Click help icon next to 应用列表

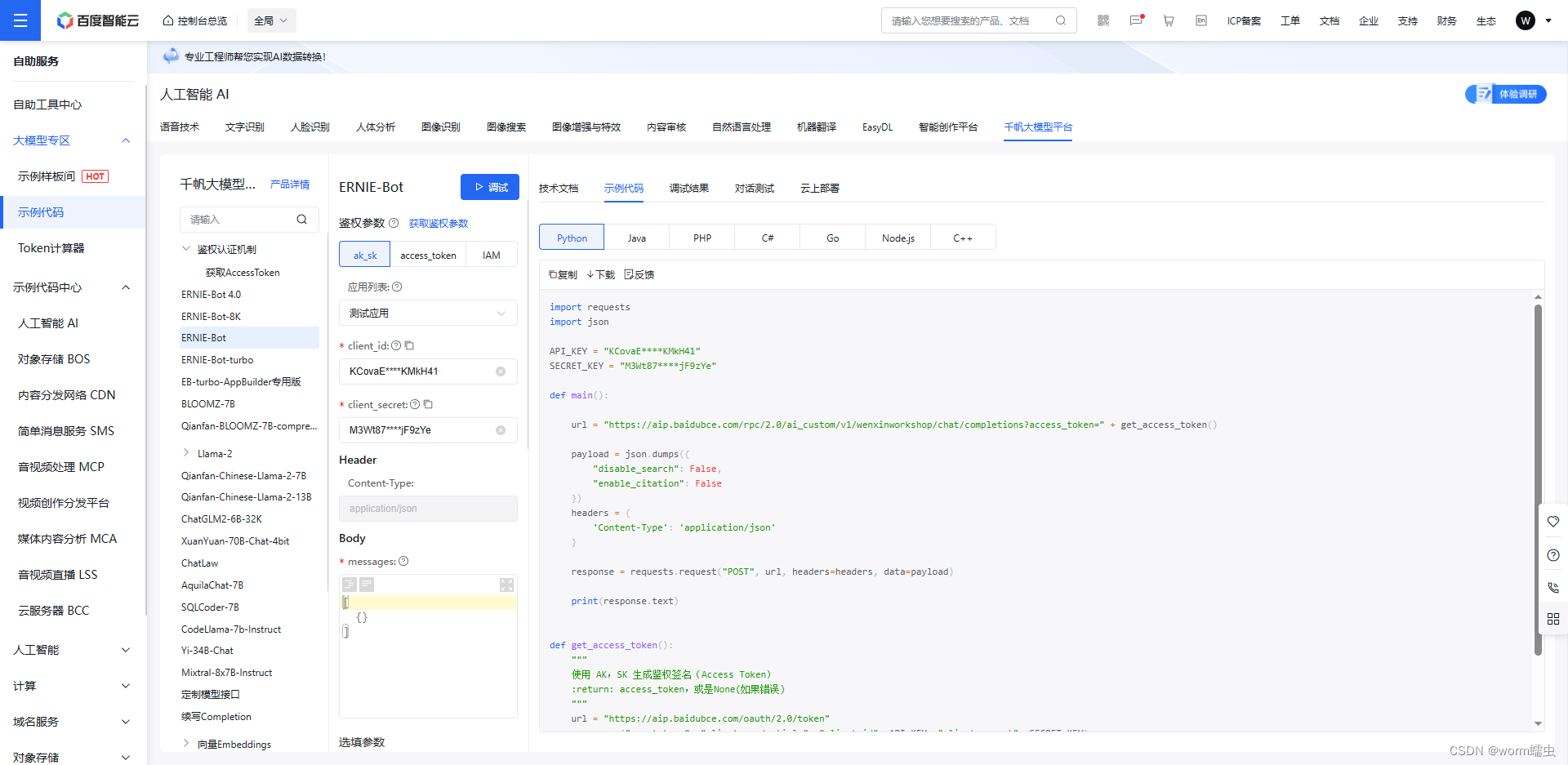tap(397, 287)
